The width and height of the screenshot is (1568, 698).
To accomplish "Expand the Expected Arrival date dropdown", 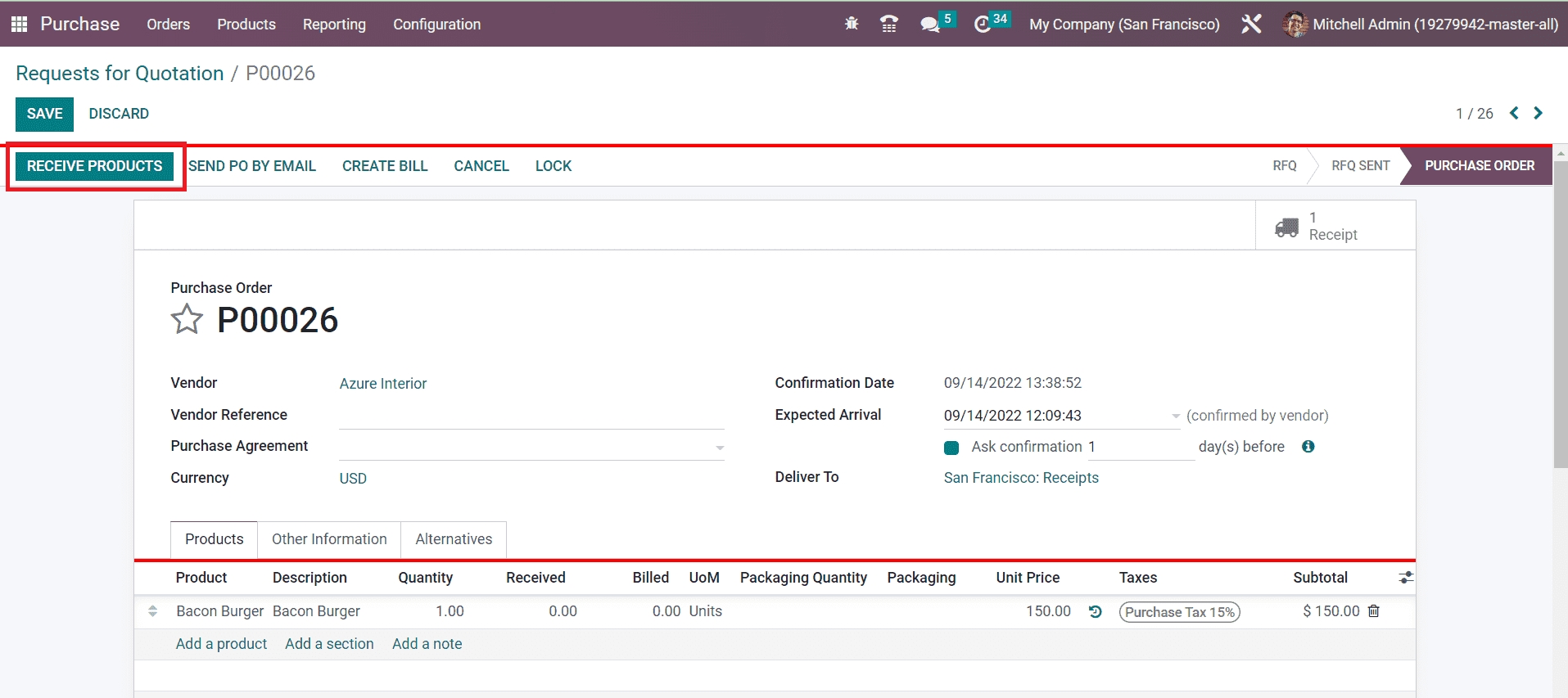I will click(1176, 416).
